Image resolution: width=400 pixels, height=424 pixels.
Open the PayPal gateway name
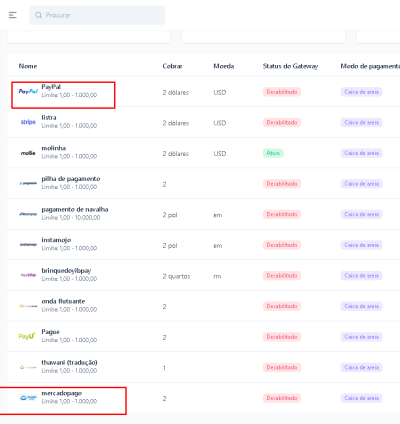51,87
